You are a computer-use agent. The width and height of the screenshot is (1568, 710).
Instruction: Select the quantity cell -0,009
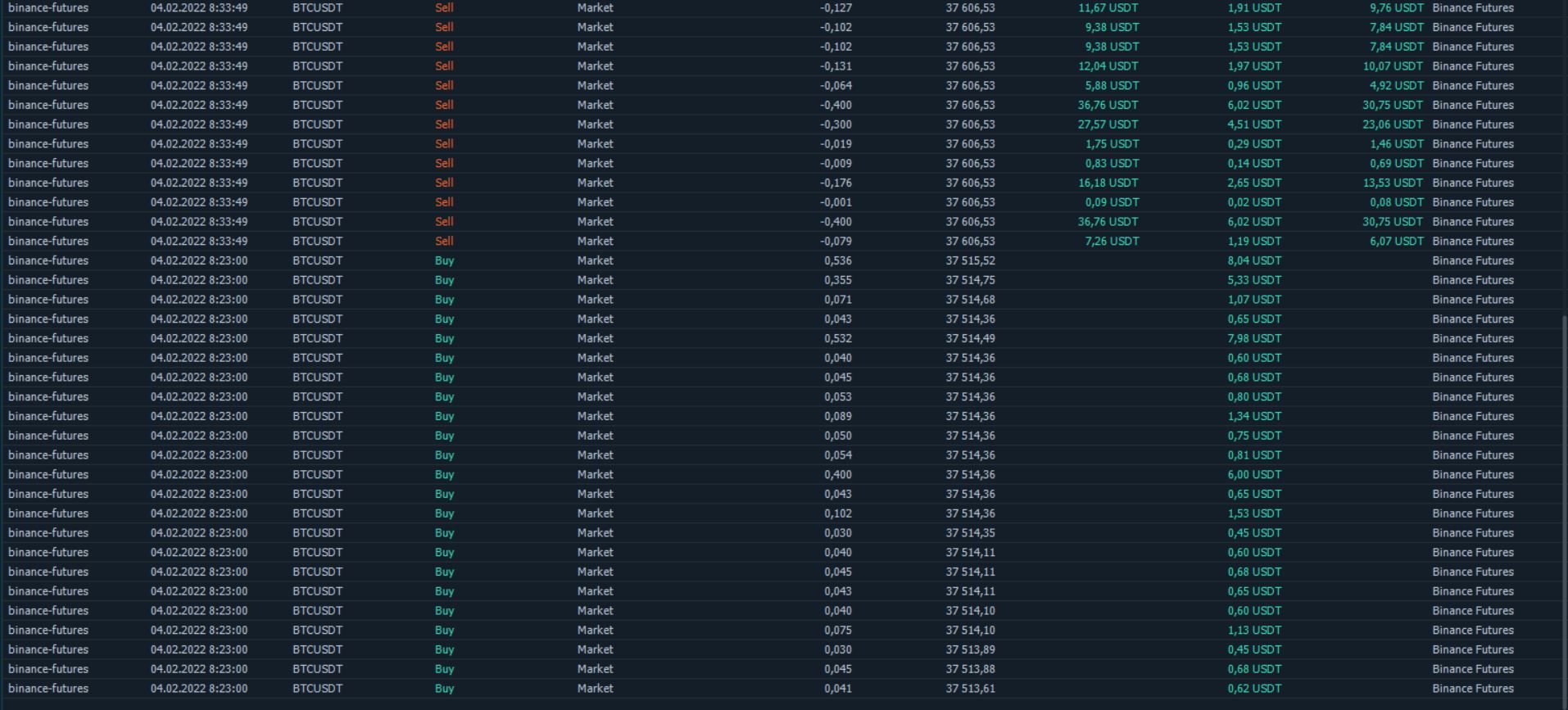pos(836,164)
